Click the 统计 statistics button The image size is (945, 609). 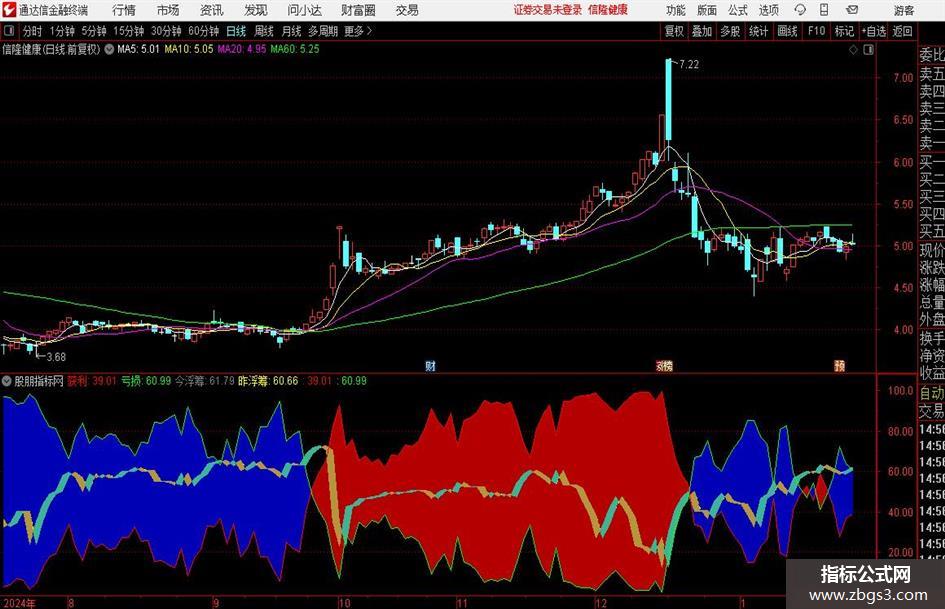tap(758, 31)
